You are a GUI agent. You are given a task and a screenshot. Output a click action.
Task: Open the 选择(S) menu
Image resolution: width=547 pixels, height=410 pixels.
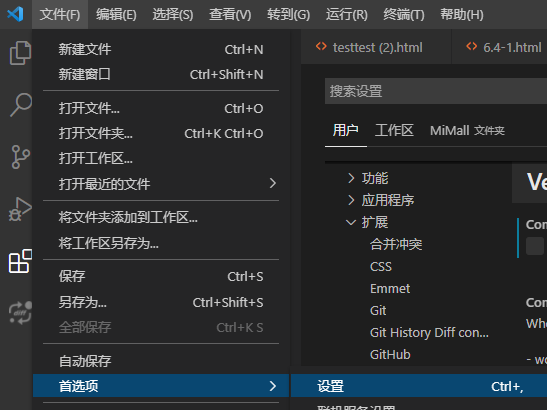click(173, 14)
